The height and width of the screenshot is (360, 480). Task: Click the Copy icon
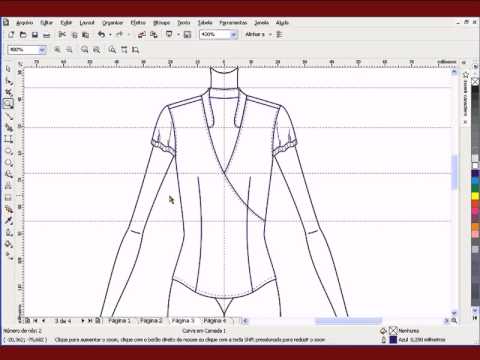tap(74, 35)
